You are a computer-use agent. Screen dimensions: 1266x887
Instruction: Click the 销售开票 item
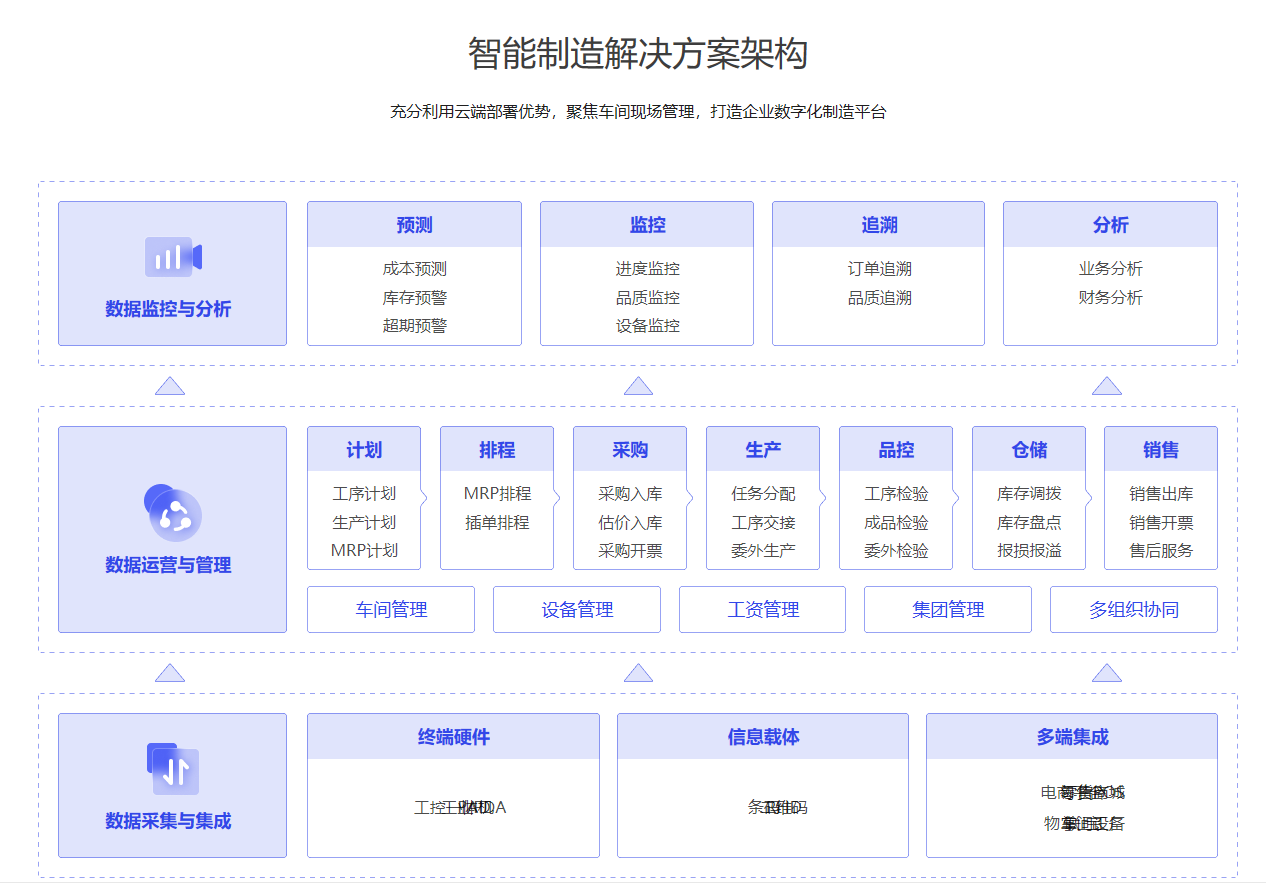click(1161, 522)
